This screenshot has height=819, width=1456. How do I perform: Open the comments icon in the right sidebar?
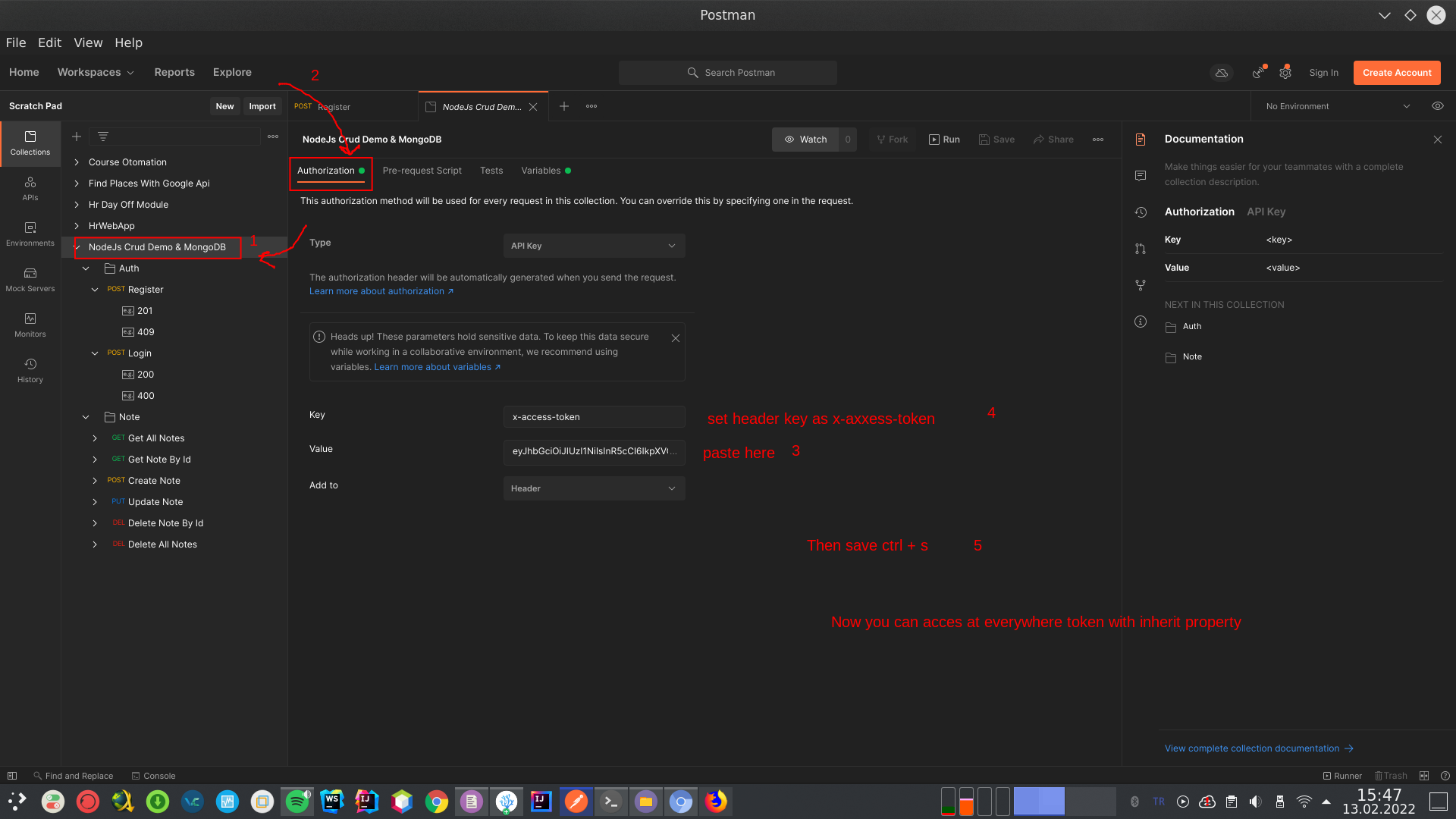[1141, 176]
